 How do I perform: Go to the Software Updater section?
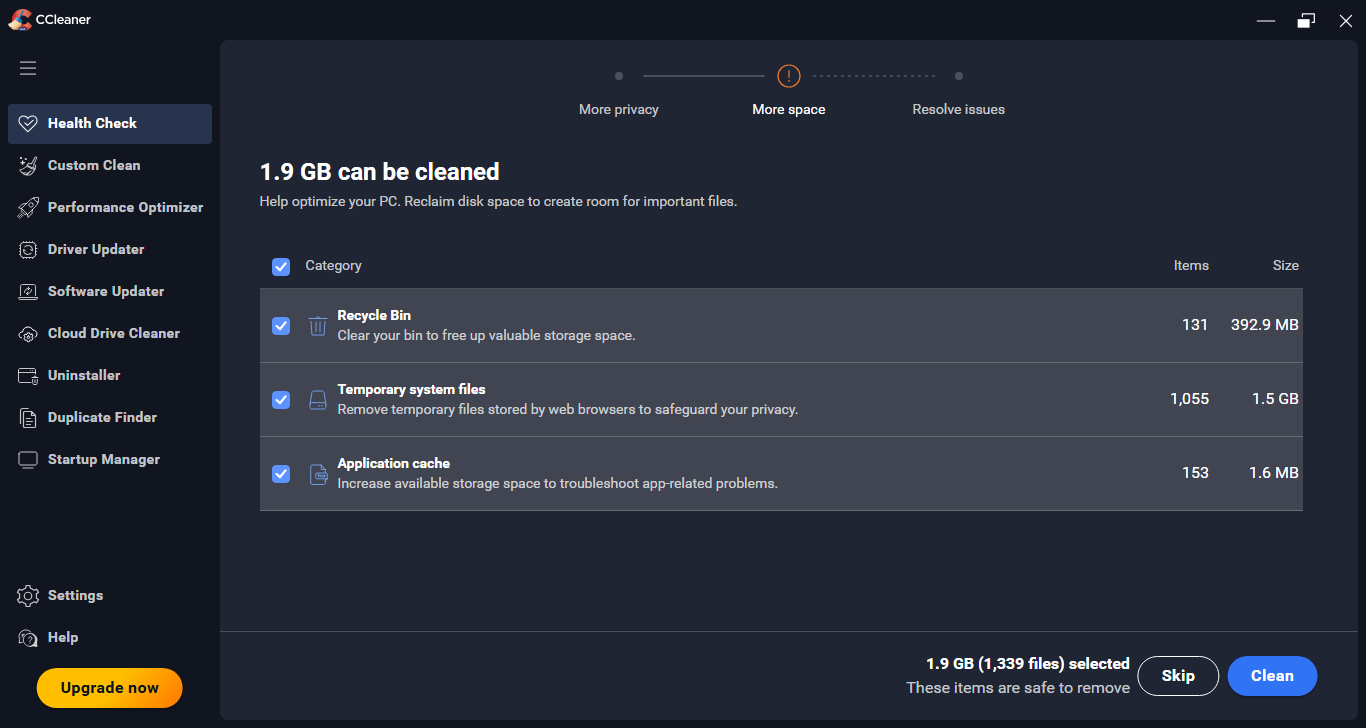106,292
